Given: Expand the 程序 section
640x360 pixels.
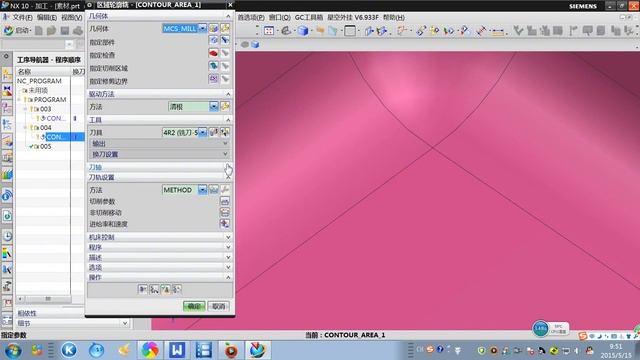Looking at the screenshot, I should pyautogui.click(x=160, y=247).
